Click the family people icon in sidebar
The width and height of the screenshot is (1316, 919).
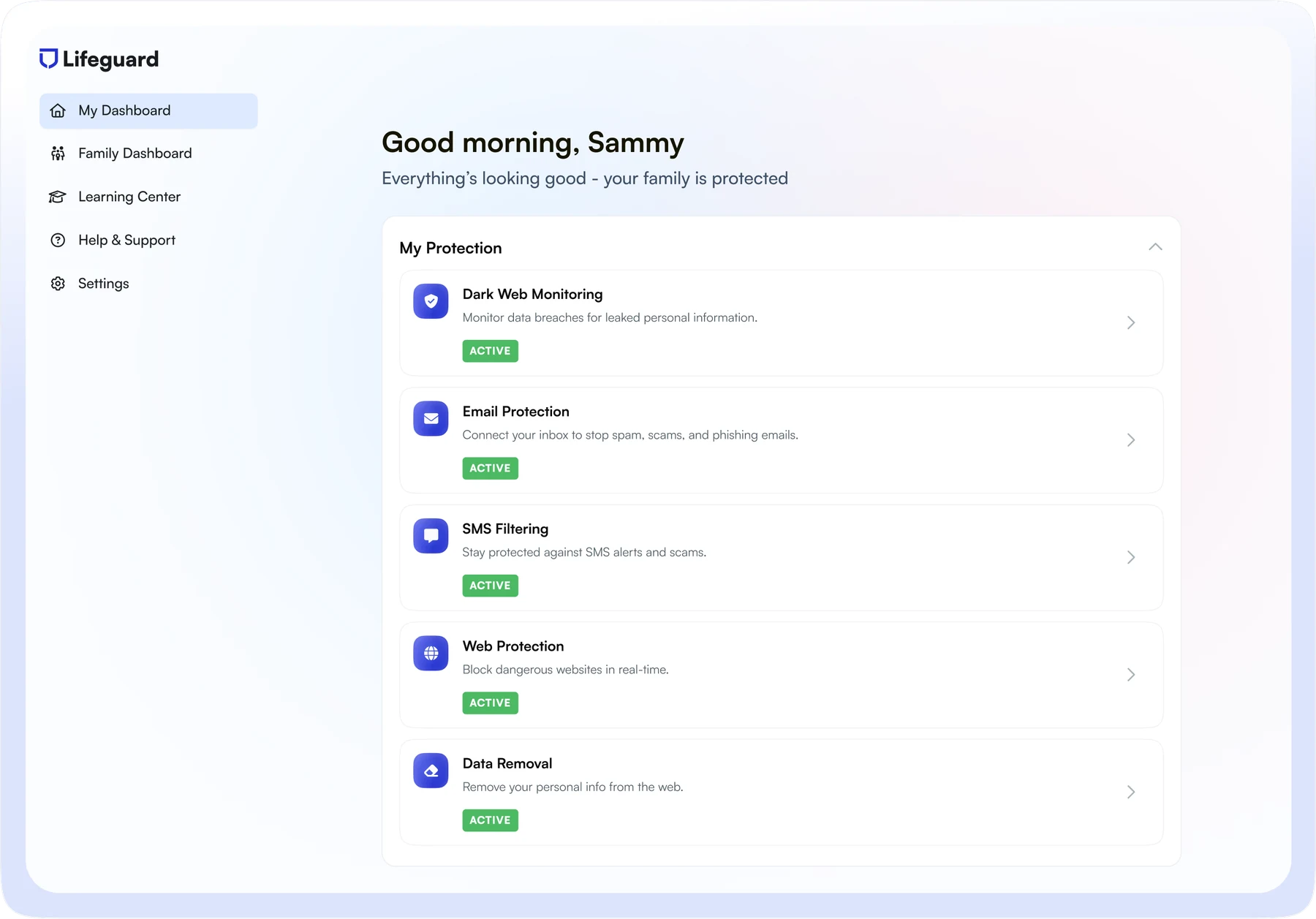coord(58,154)
